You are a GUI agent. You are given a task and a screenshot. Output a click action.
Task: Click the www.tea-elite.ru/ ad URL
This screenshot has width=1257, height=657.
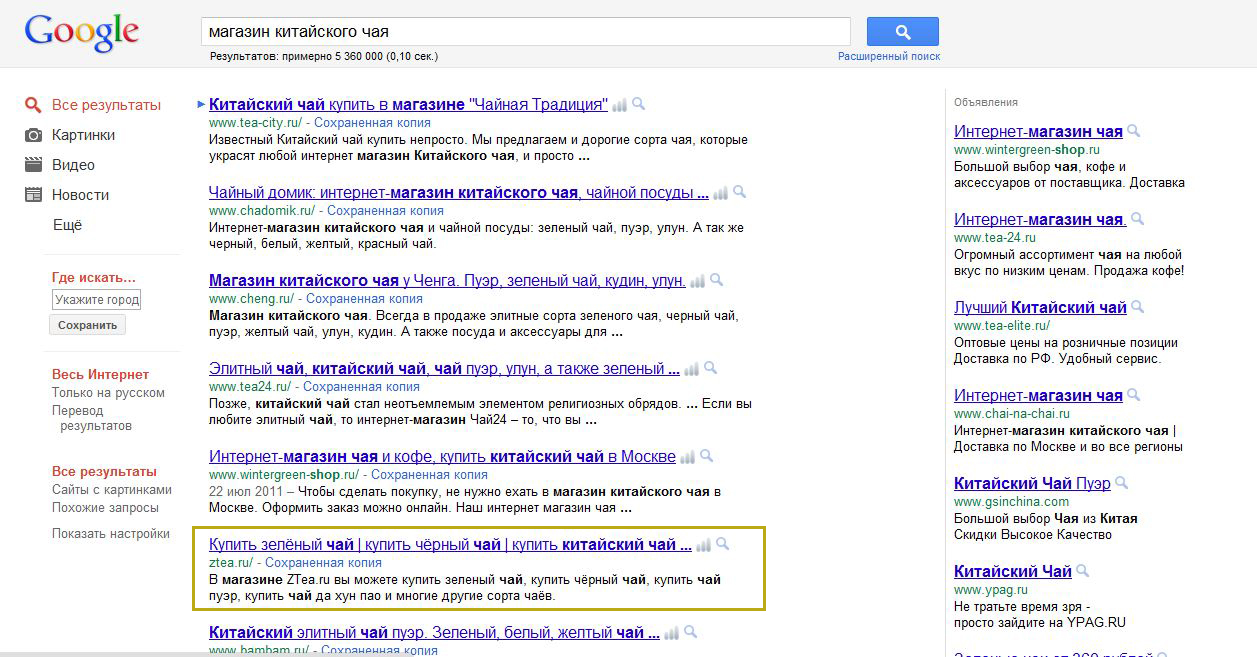(1001, 325)
